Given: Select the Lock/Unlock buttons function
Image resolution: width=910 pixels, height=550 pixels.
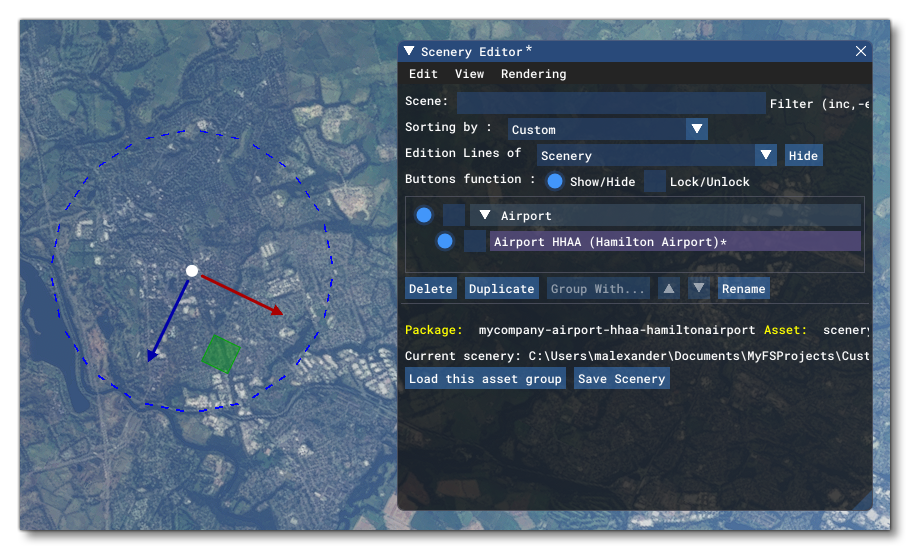Looking at the screenshot, I should click(655, 181).
